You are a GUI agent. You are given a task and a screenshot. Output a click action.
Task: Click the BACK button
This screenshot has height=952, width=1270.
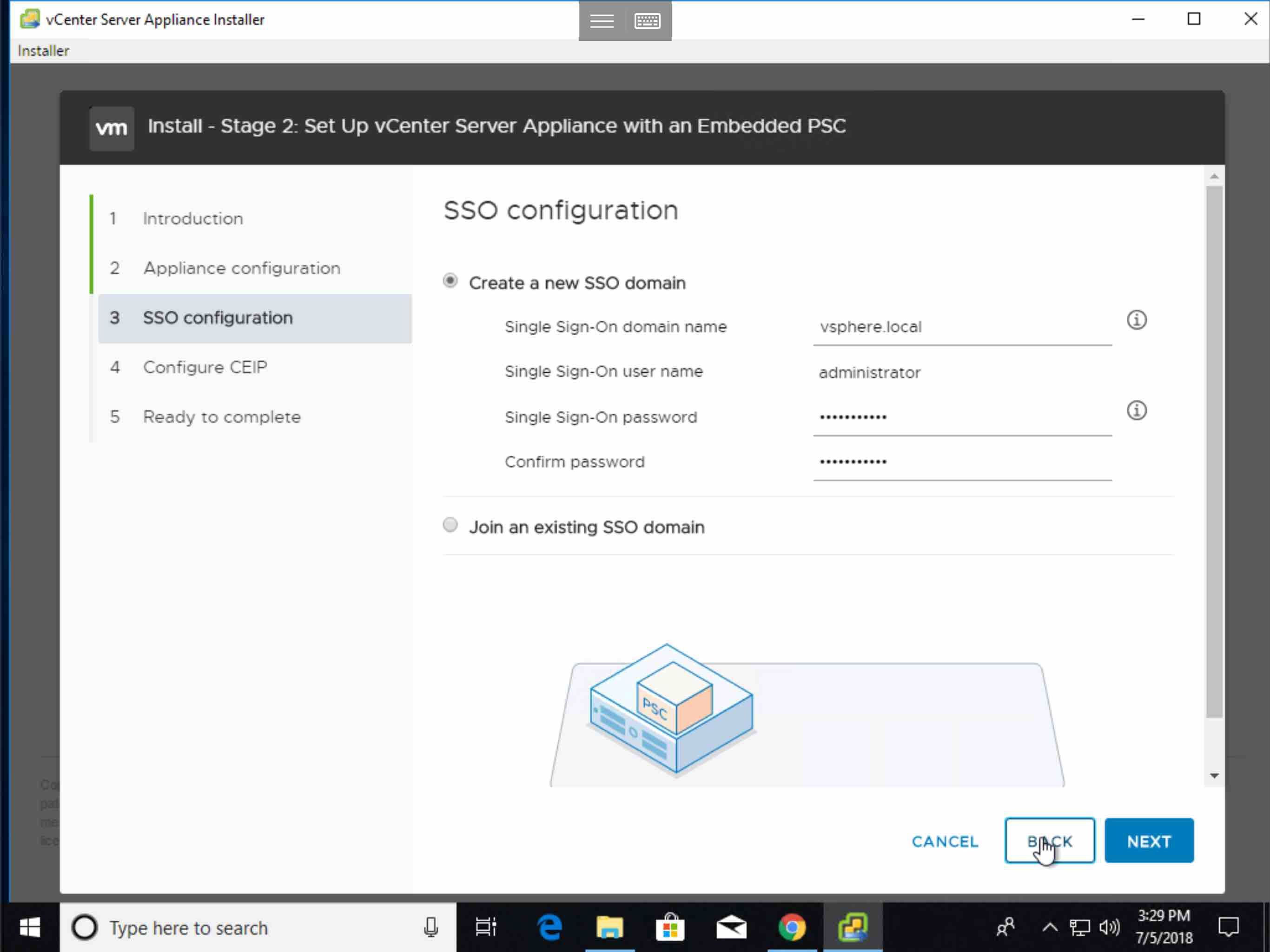tap(1050, 841)
